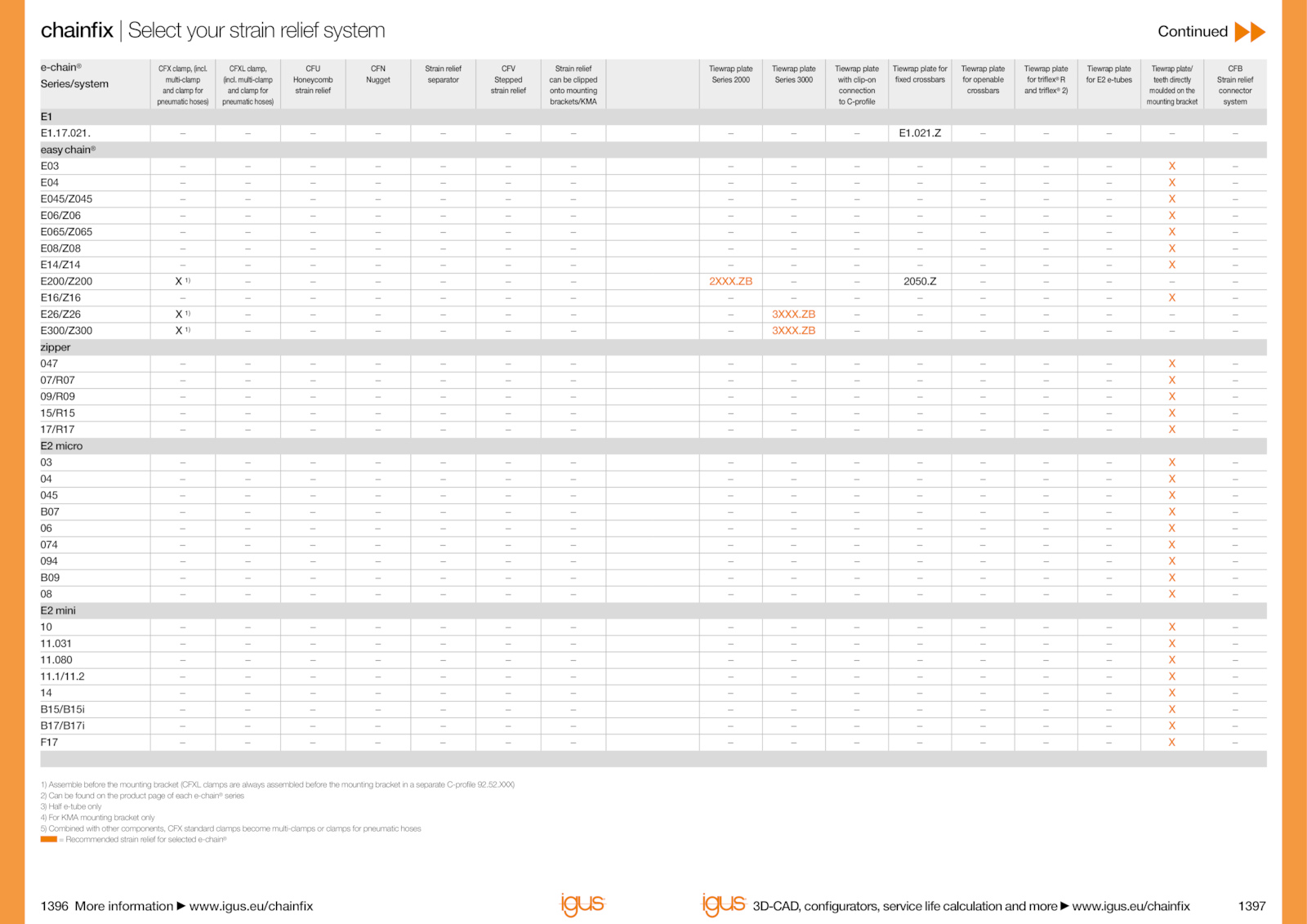Select the B15/B15i row label
1307x924 pixels.
click(62, 709)
